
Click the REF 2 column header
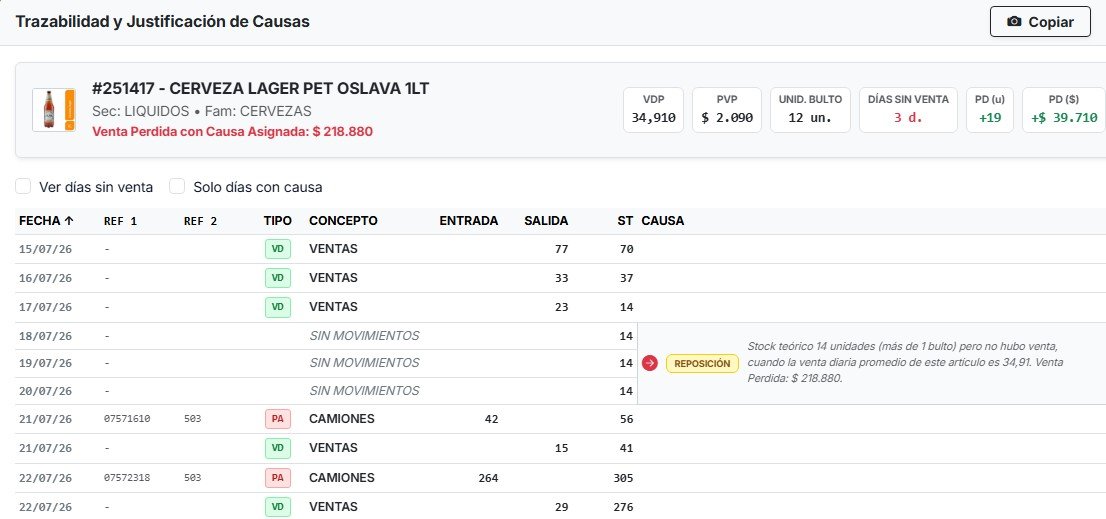coord(200,221)
